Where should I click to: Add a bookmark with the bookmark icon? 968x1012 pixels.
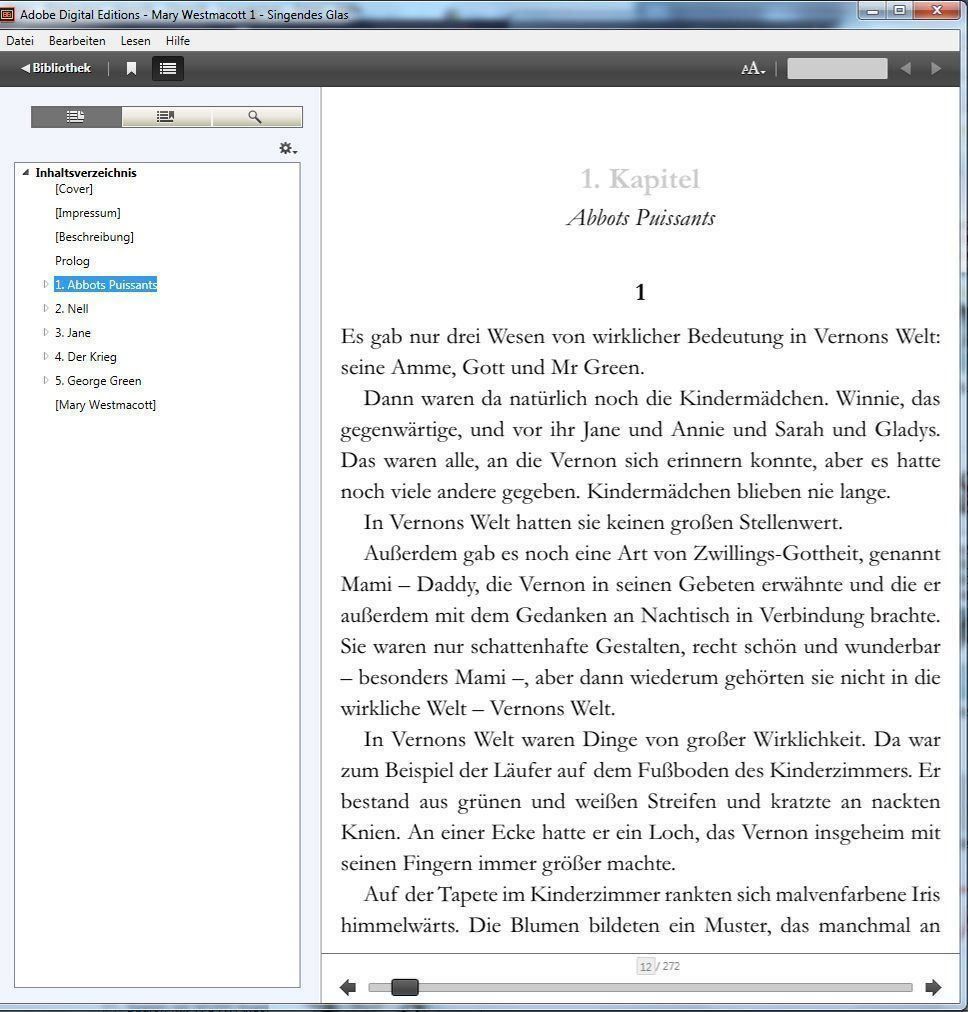pyautogui.click(x=131, y=68)
